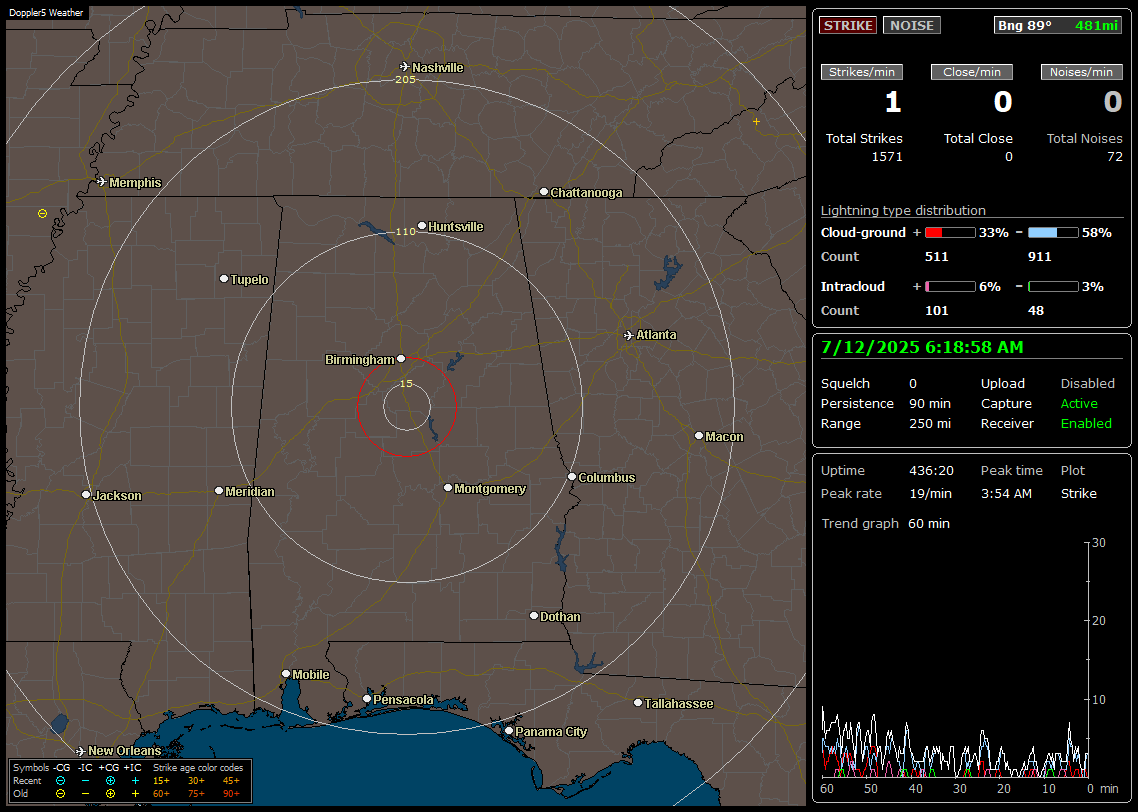Viewport: 1138px width, 812px height.
Task: Click the Recent -CG cyan symbol in legend
Action: pyautogui.click(x=60, y=781)
